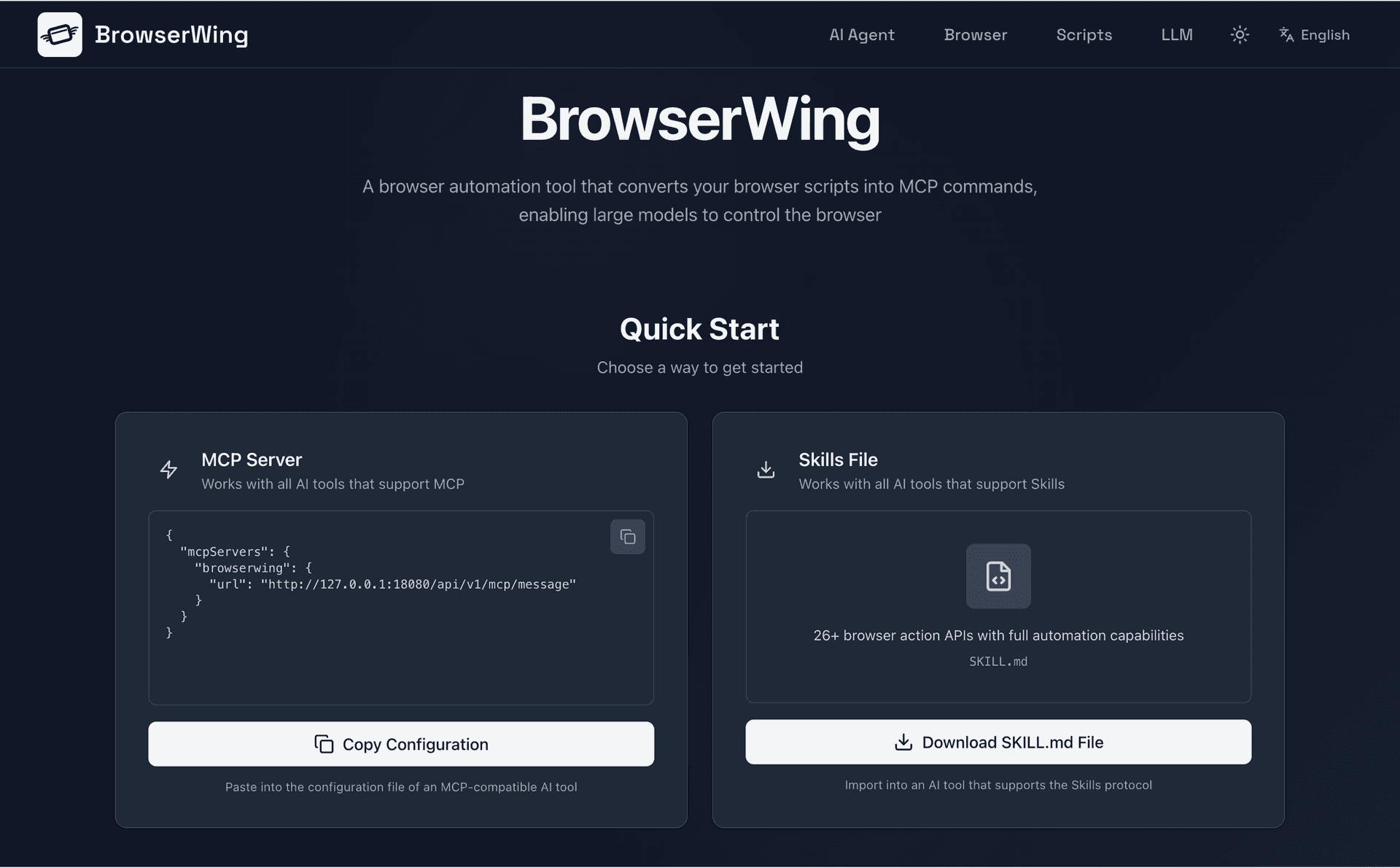Click the download arrow icon in Download button
The image size is (1400, 868).
903,742
